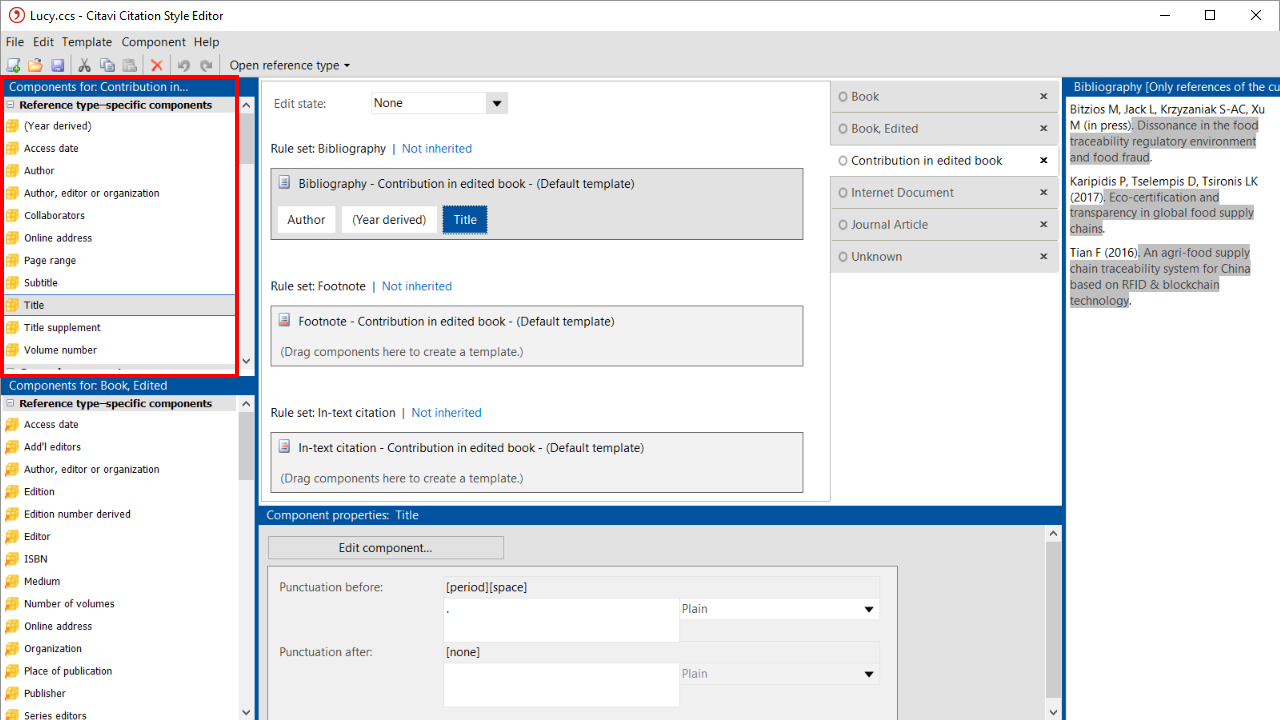Image resolution: width=1280 pixels, height=720 pixels.
Task: Open Punctuation before Plain format dropdown
Action: 868,609
